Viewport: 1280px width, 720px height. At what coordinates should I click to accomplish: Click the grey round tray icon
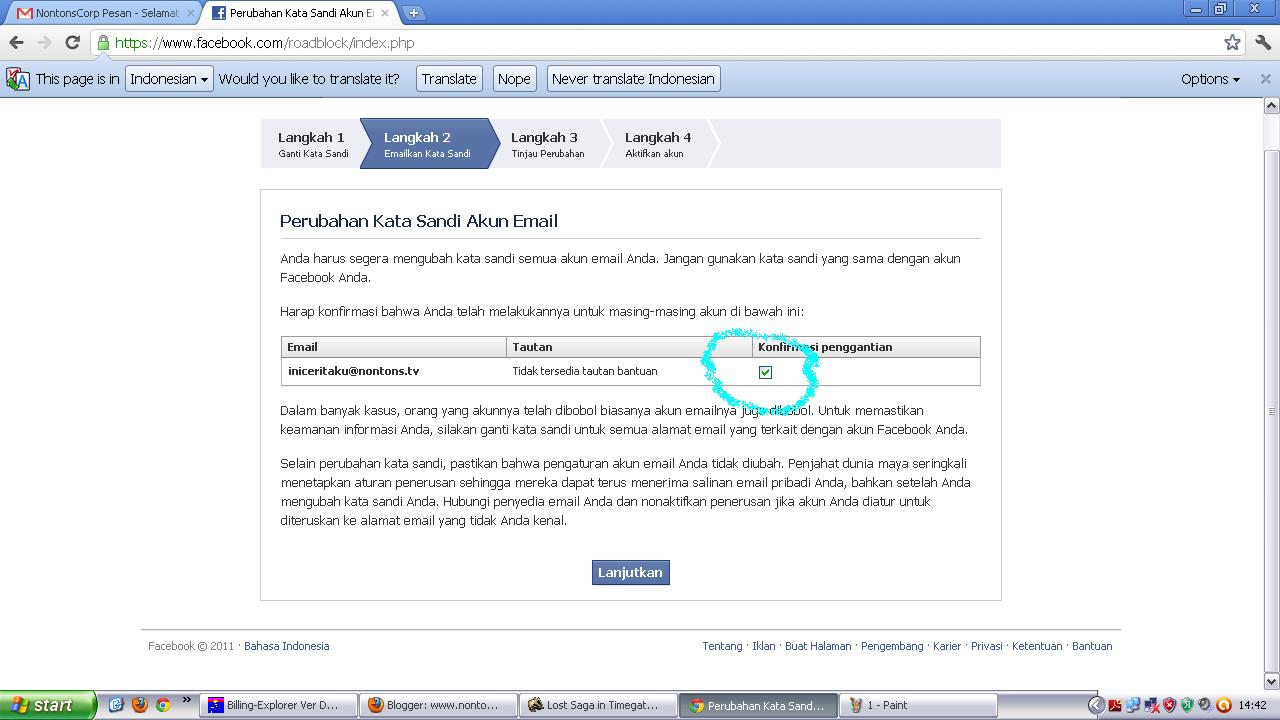1205,705
